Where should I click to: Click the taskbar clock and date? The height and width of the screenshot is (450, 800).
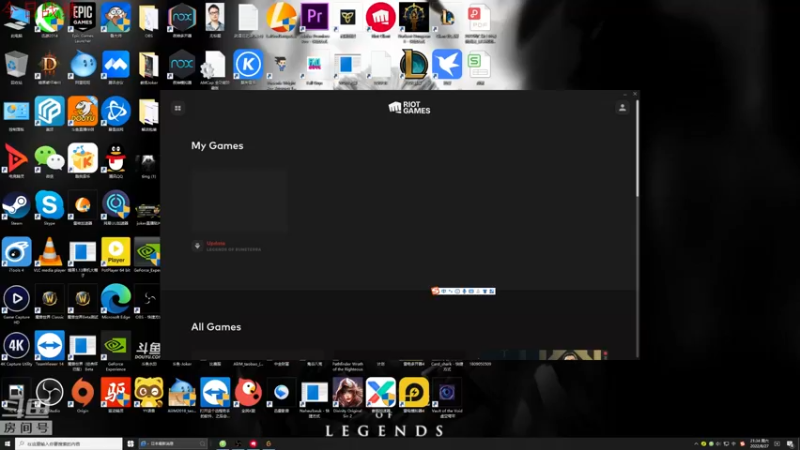pyautogui.click(x=759, y=444)
